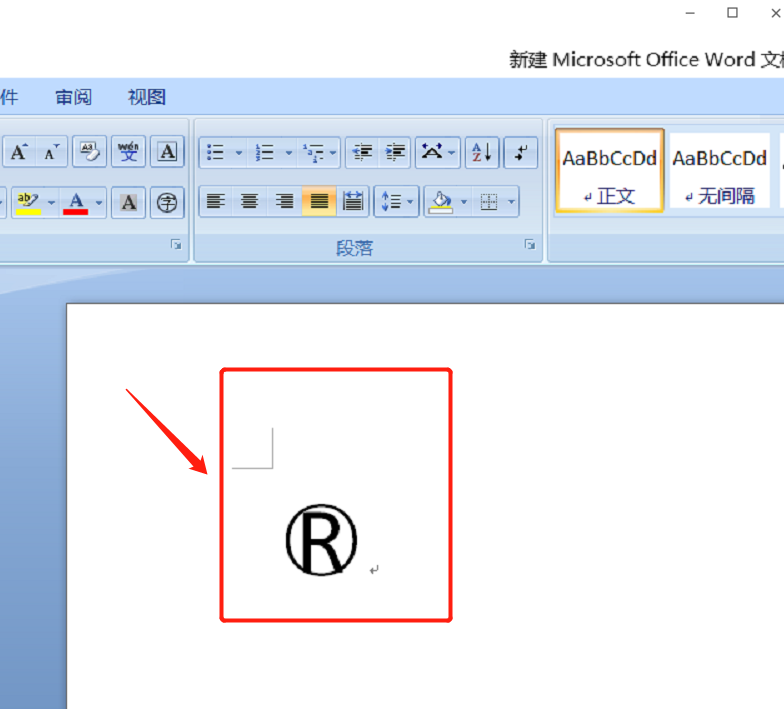Switch to the 视图 ribbon tab
Image resolution: width=784 pixels, height=709 pixels.
coord(146,97)
